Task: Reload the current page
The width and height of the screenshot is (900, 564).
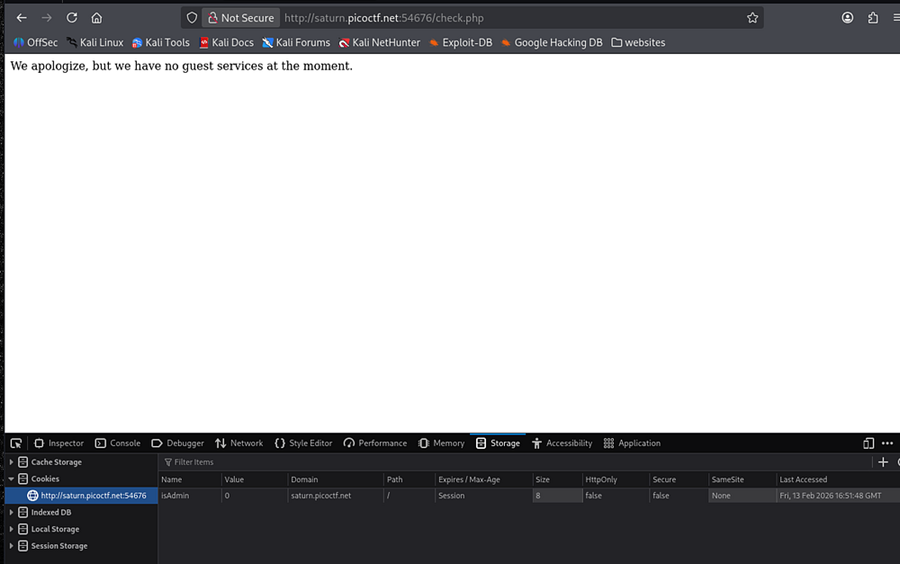Action: (72, 18)
